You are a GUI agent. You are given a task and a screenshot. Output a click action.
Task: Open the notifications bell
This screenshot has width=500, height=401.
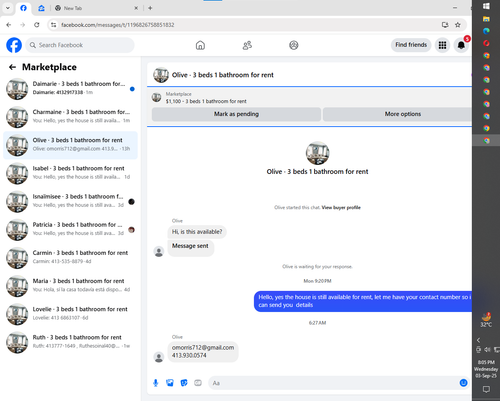click(461, 45)
